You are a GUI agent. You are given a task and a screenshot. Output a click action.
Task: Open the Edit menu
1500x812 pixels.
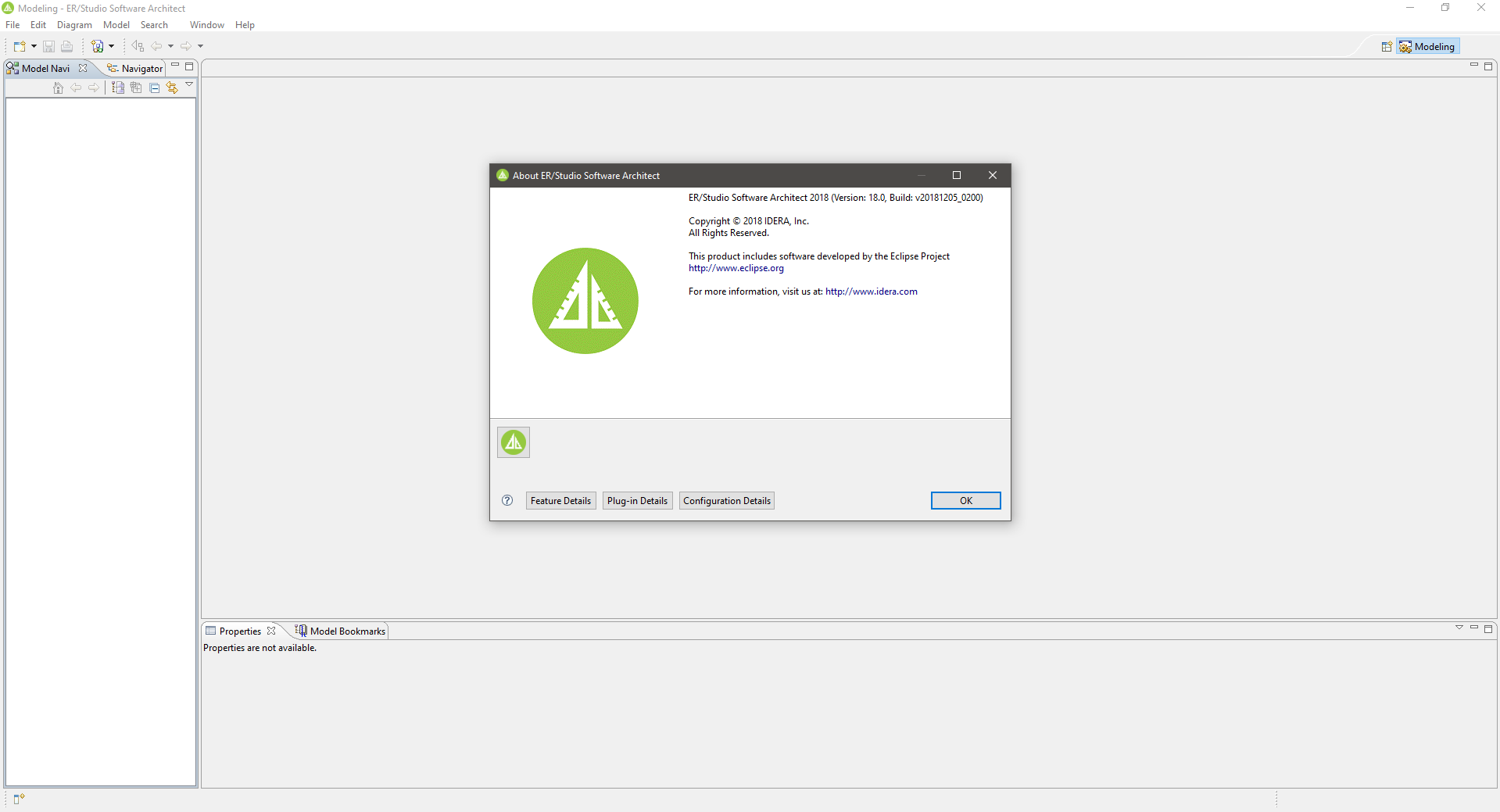click(x=38, y=25)
